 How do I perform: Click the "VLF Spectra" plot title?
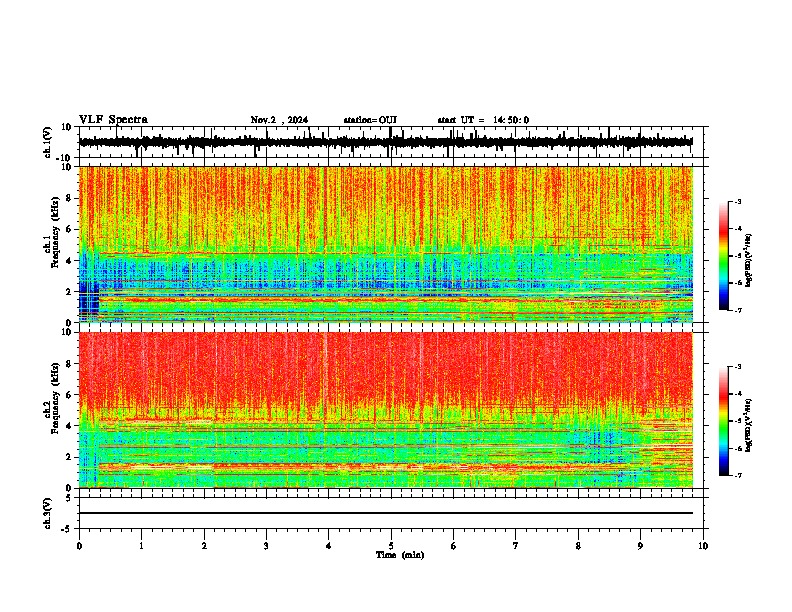(113, 120)
